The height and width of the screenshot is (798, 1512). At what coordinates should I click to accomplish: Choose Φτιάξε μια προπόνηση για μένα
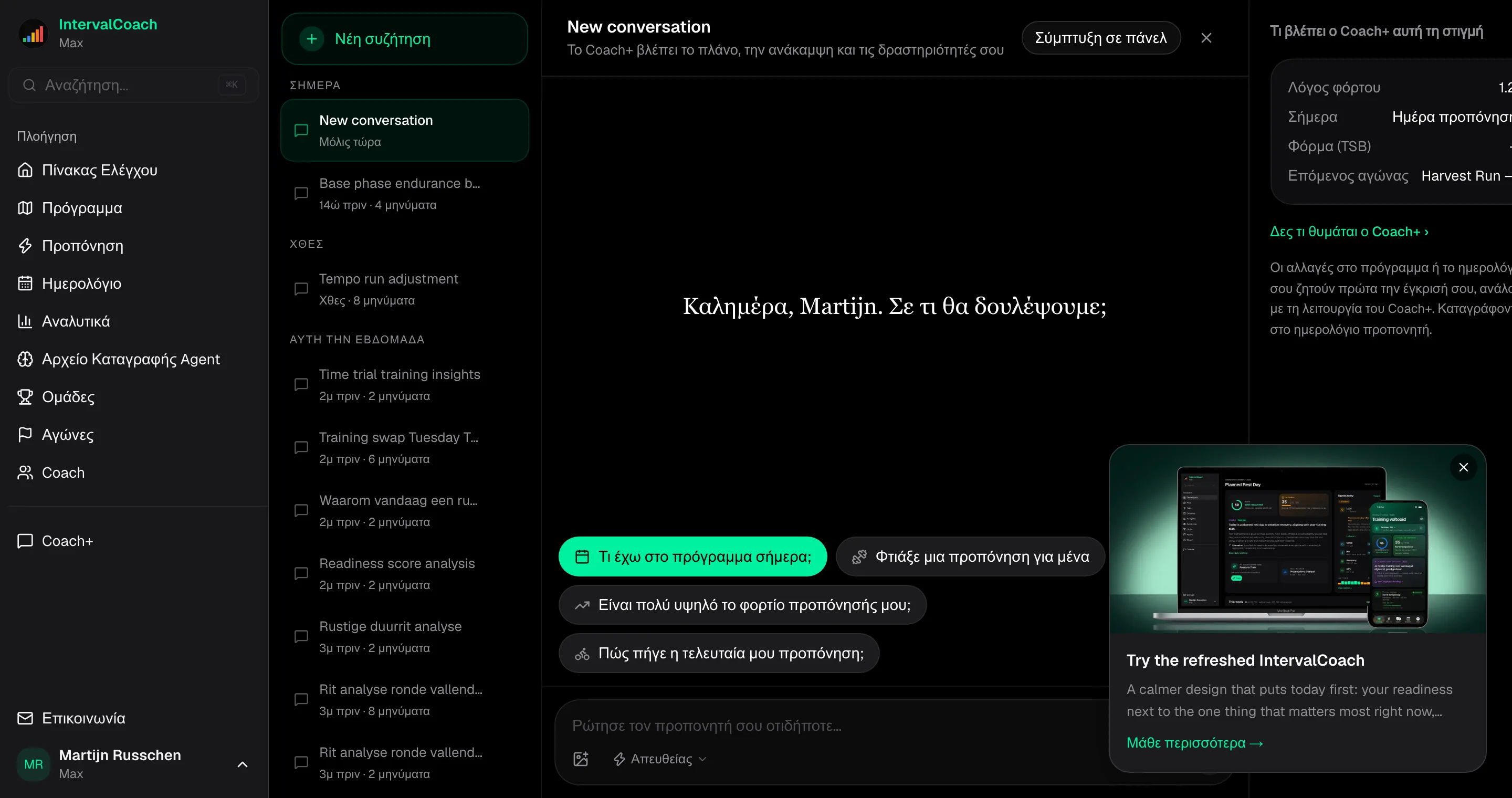[x=970, y=556]
